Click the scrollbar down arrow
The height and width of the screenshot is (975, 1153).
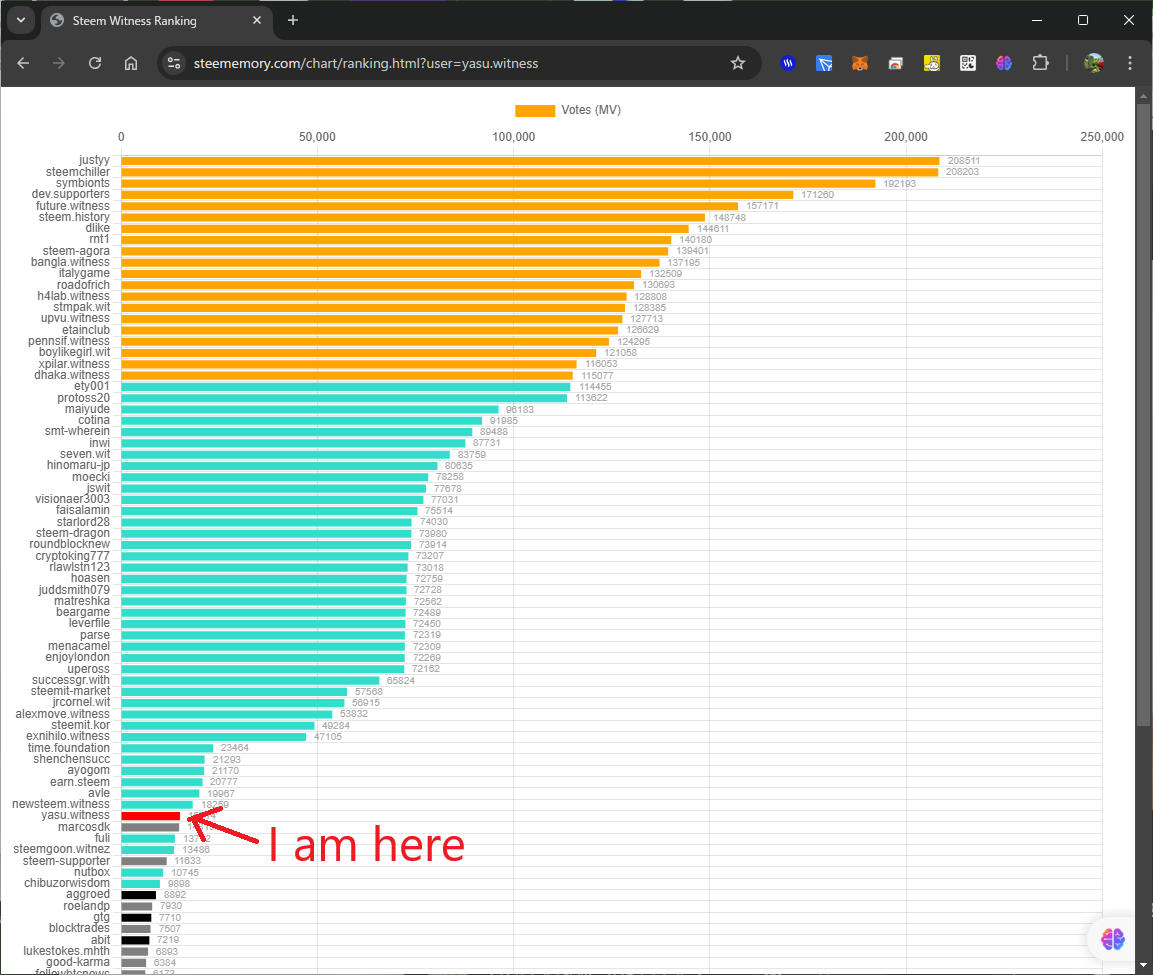[1143, 965]
